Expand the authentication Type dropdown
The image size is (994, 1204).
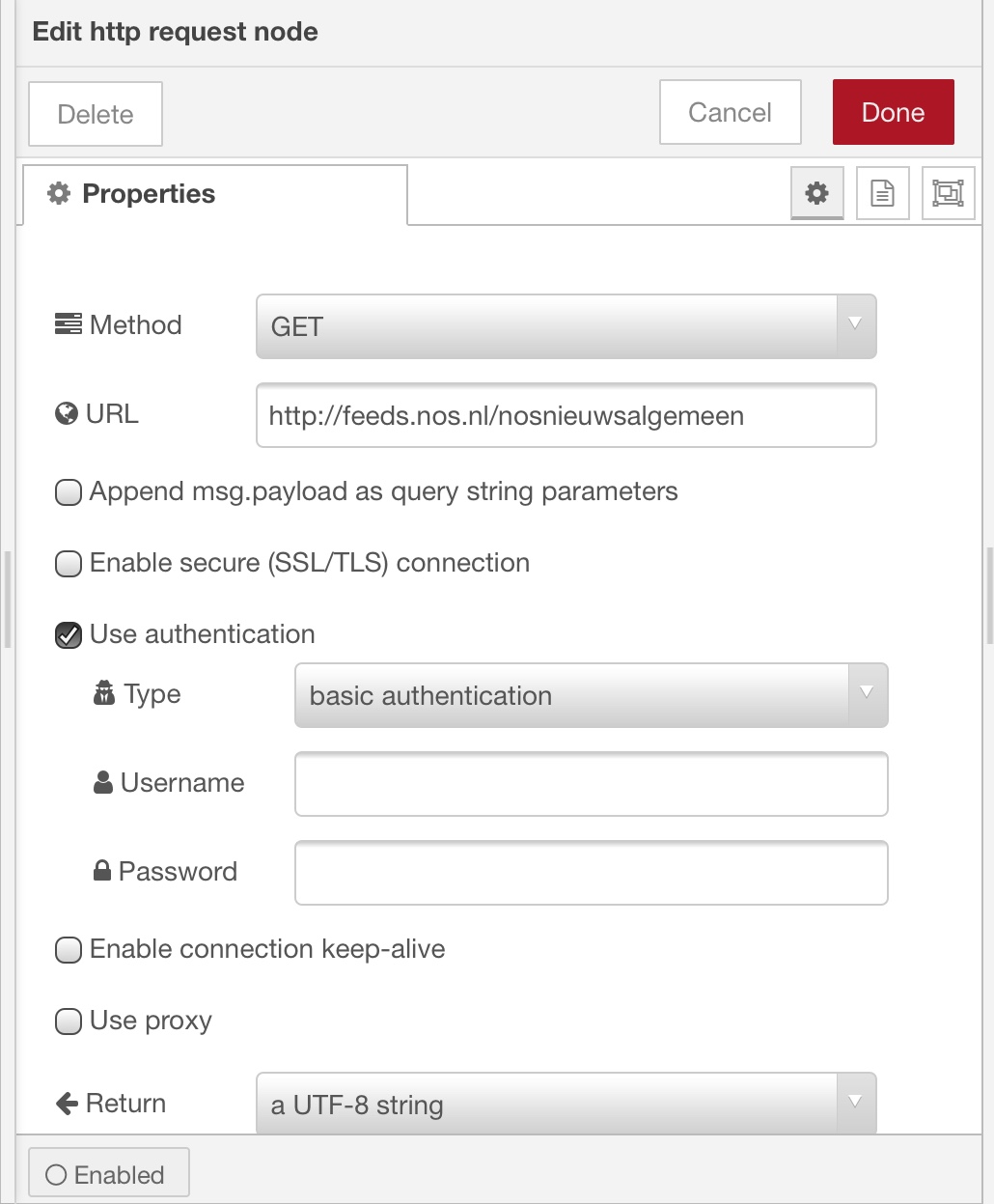(591, 695)
